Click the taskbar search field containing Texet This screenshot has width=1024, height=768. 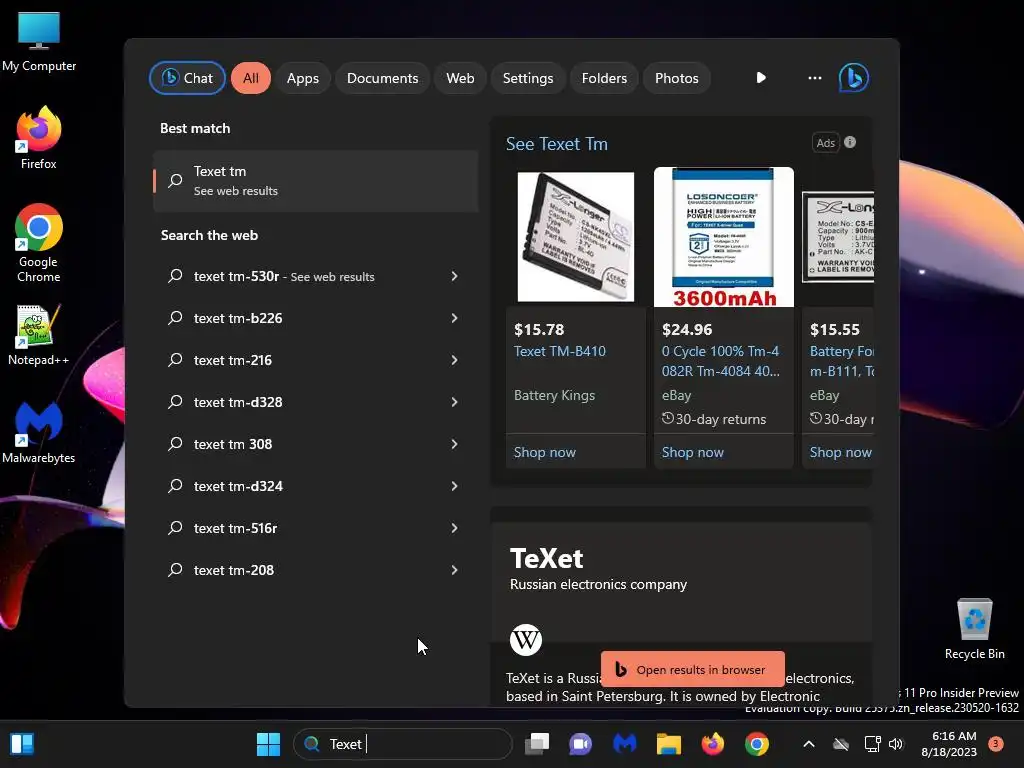click(403, 744)
